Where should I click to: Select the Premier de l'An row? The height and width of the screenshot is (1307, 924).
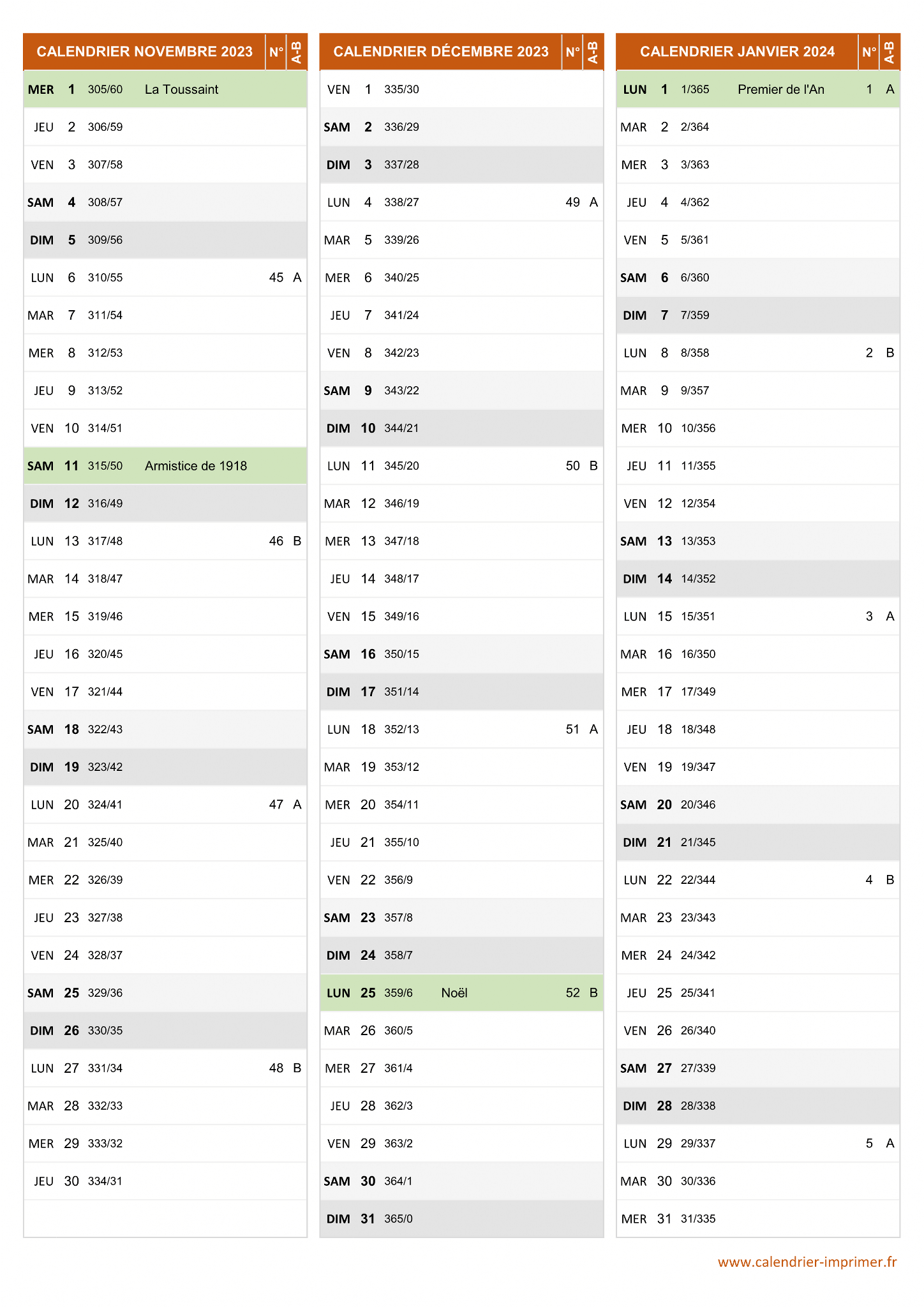tap(758, 89)
